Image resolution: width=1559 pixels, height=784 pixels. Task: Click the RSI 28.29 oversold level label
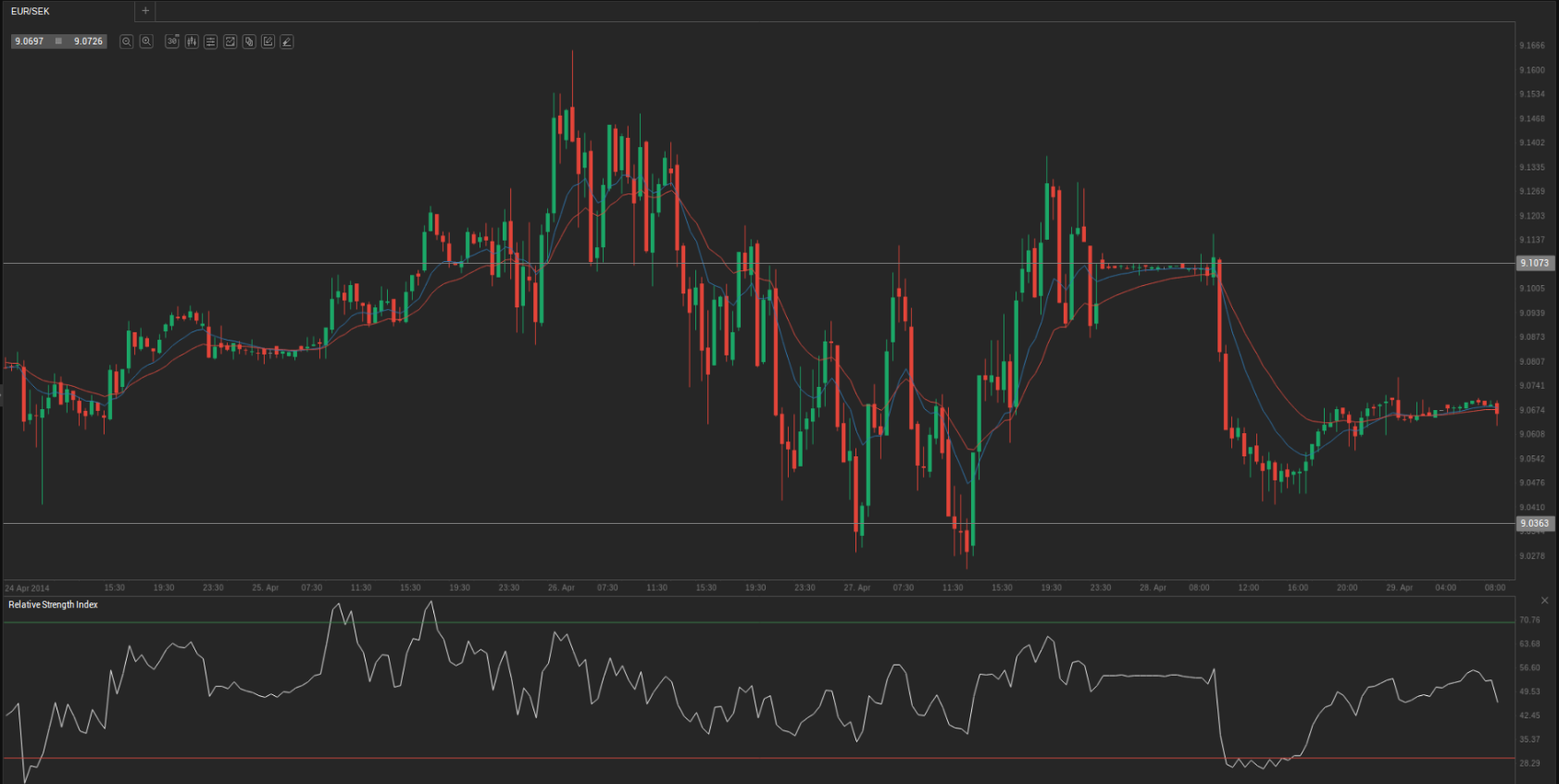[x=1529, y=764]
